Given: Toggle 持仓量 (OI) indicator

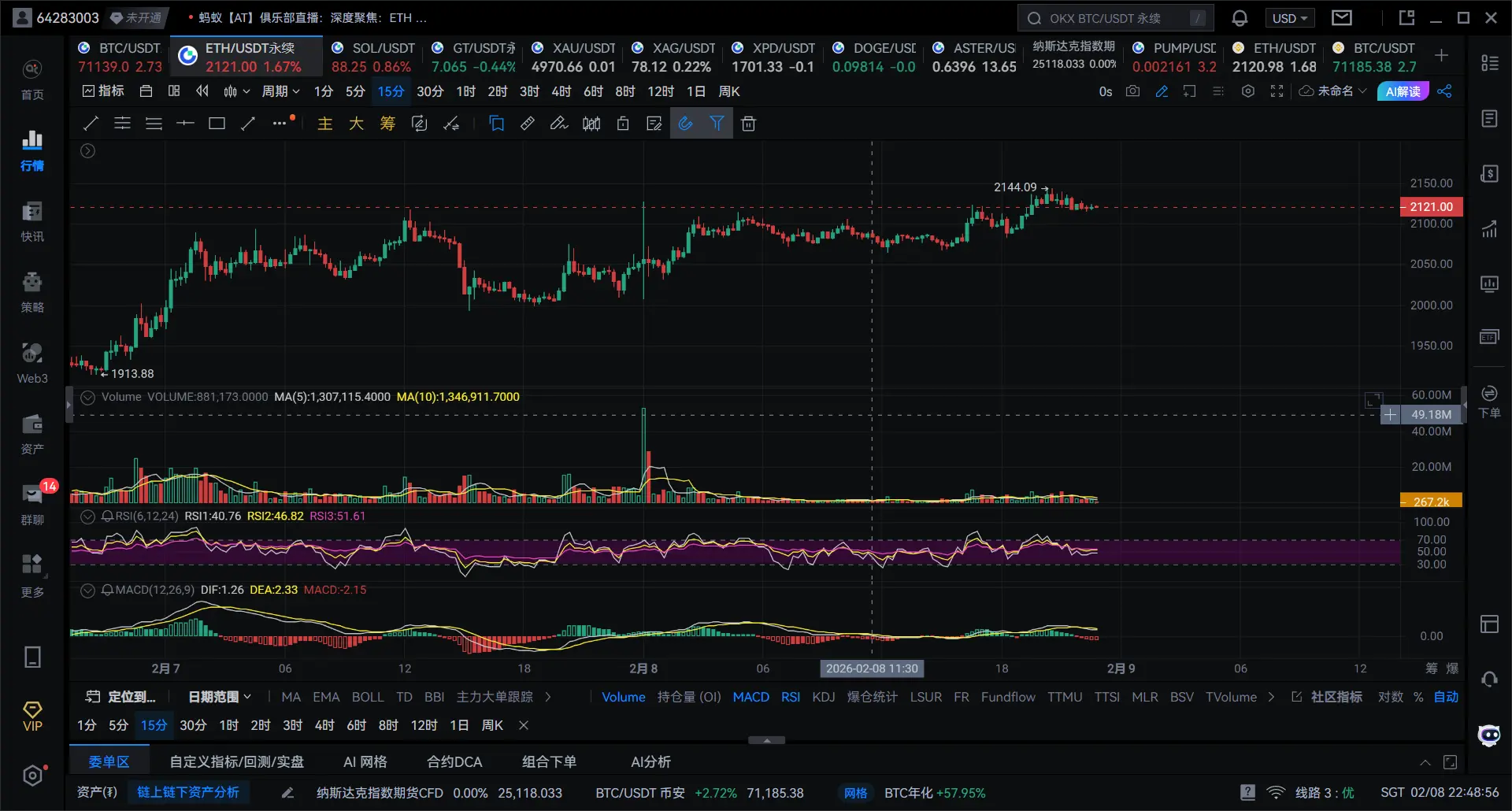Looking at the screenshot, I should tap(689, 697).
